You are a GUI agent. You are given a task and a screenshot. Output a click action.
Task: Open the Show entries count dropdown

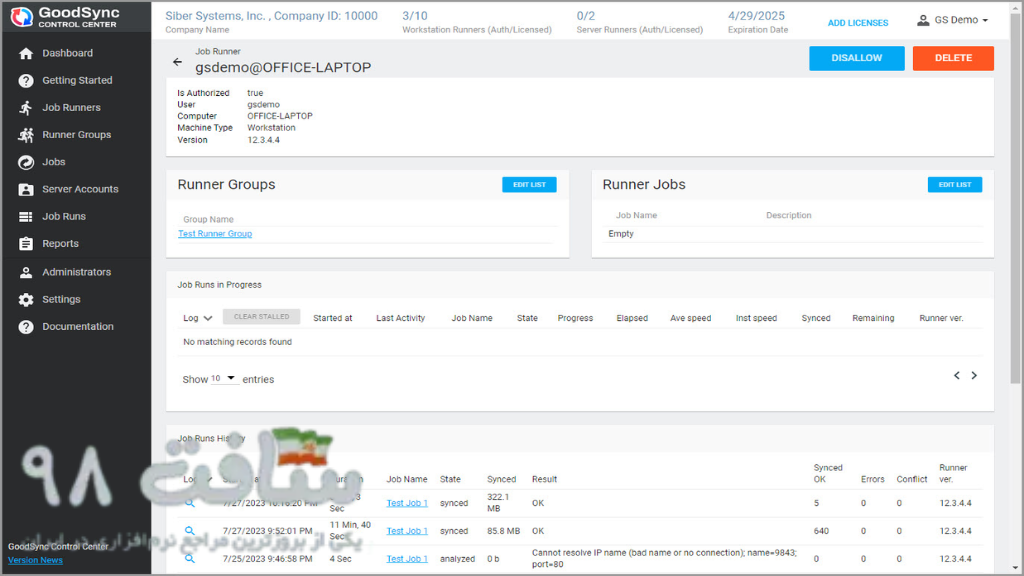[224, 379]
